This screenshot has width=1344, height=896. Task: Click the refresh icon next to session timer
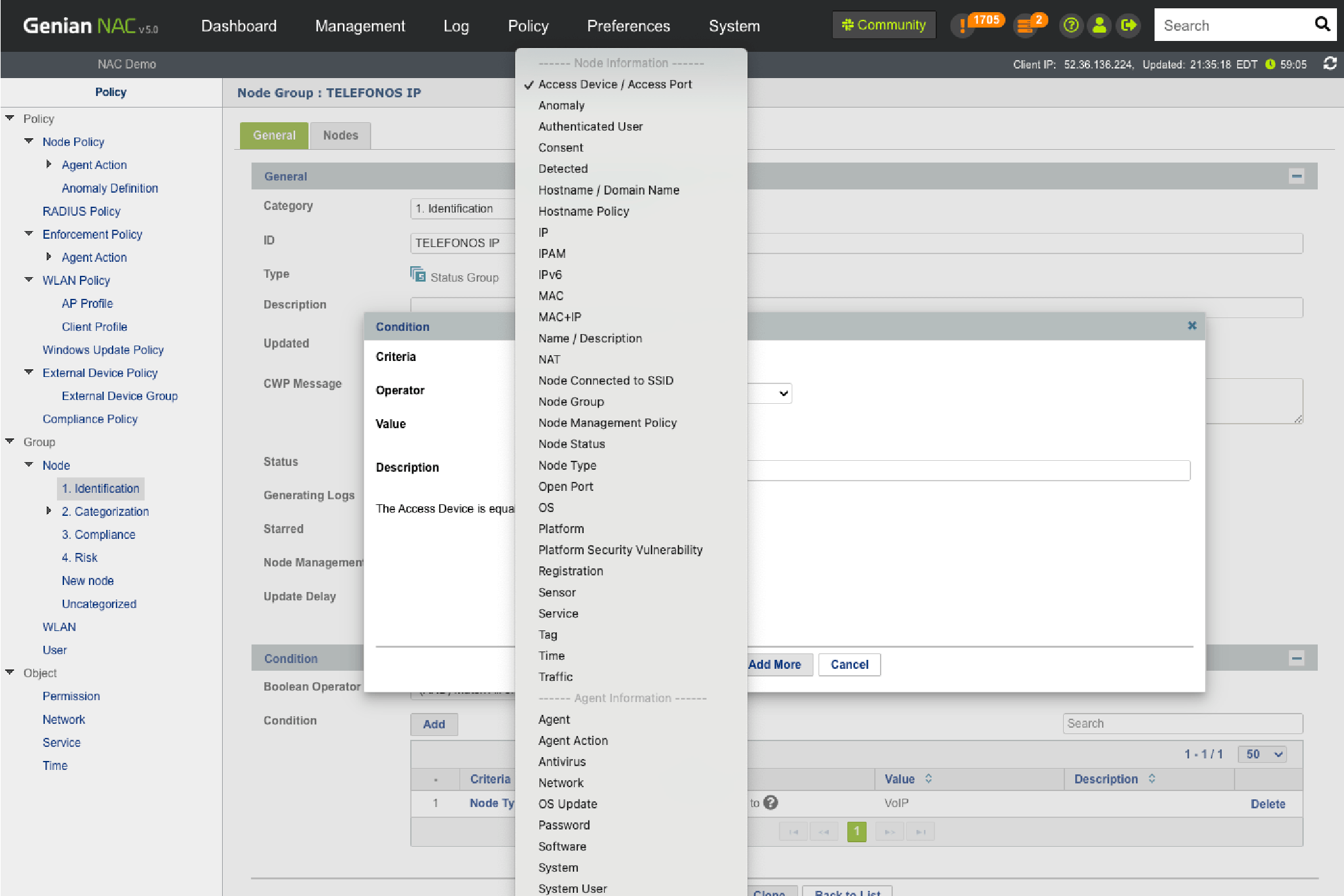pyautogui.click(x=1330, y=64)
